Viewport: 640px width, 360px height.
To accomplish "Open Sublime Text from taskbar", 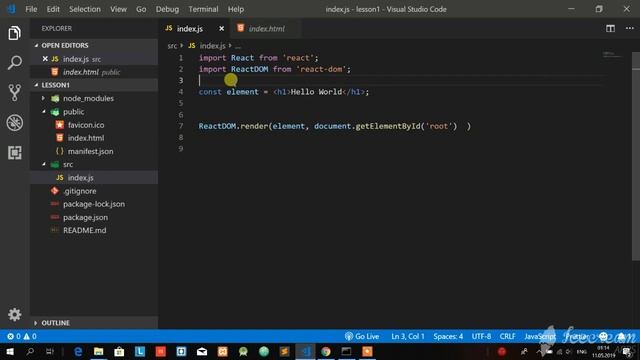I will coord(284,351).
